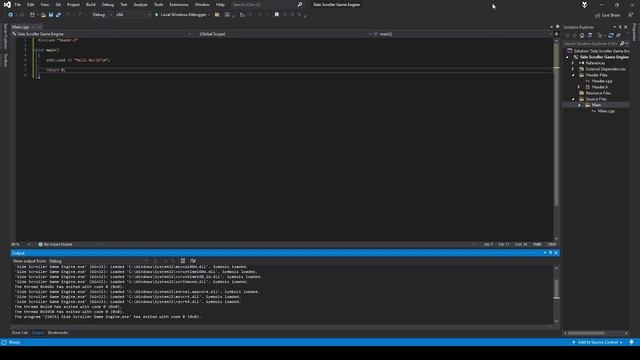
Task: Select the Resource Files folder
Action: [x=598, y=93]
